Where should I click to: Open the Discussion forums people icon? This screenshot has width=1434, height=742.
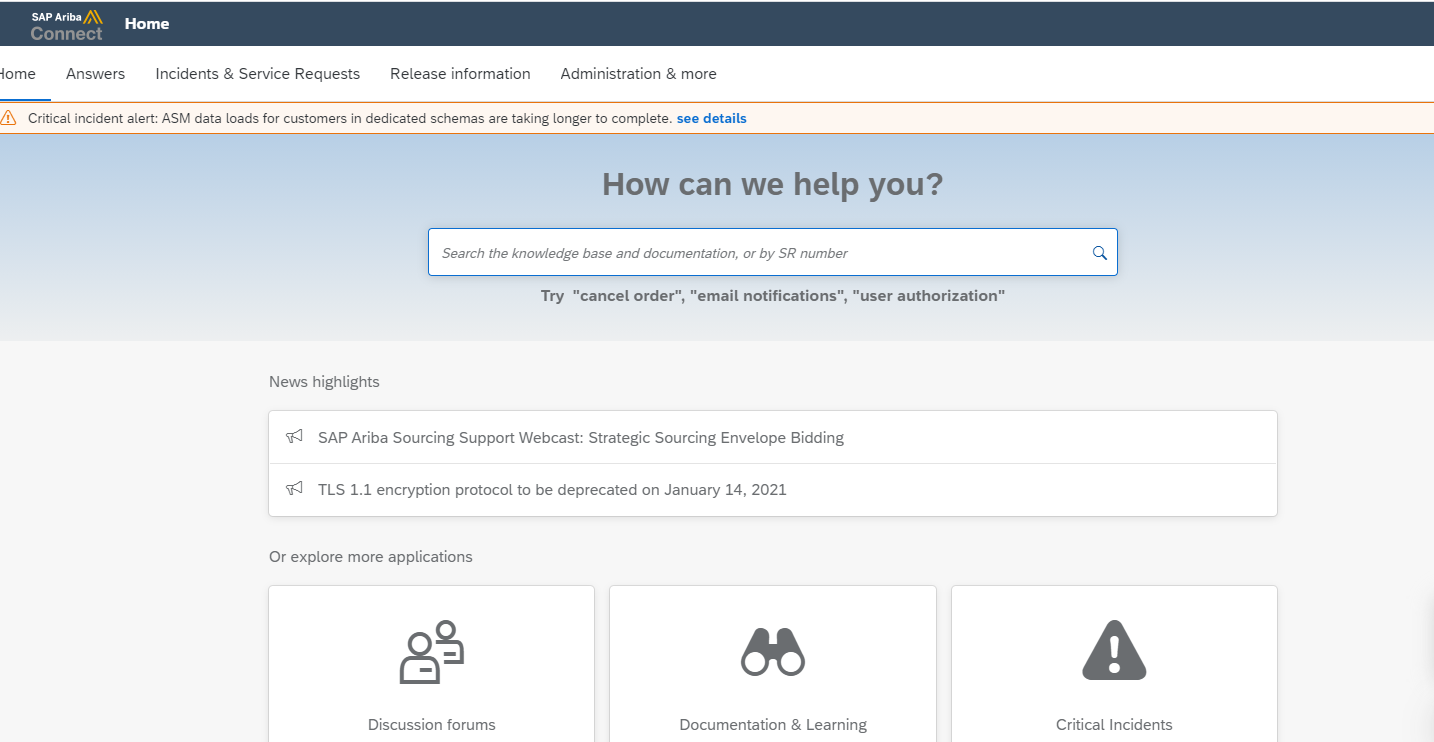[432, 652]
